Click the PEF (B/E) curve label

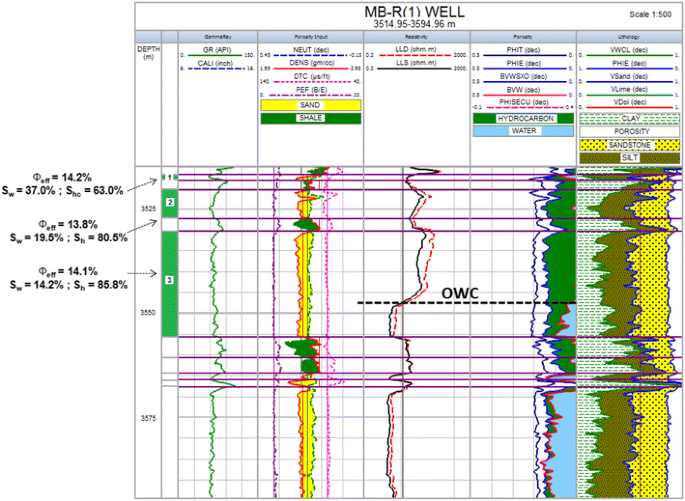[x=310, y=90]
